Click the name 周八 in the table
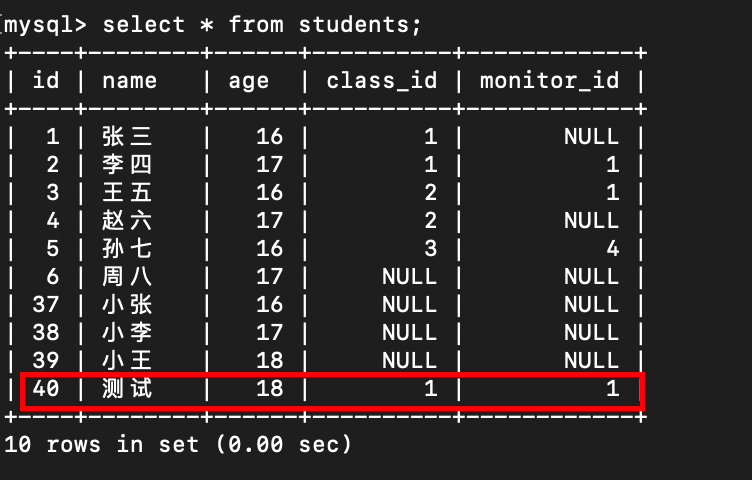The height and width of the screenshot is (480, 752). click(127, 276)
